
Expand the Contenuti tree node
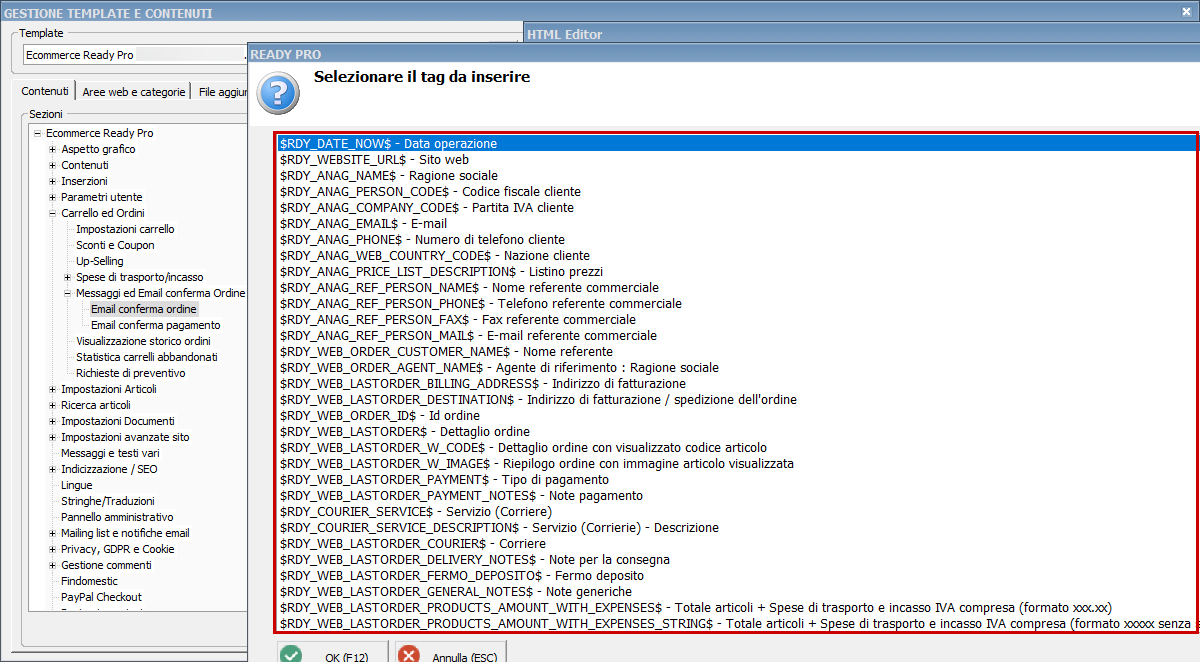pos(52,165)
